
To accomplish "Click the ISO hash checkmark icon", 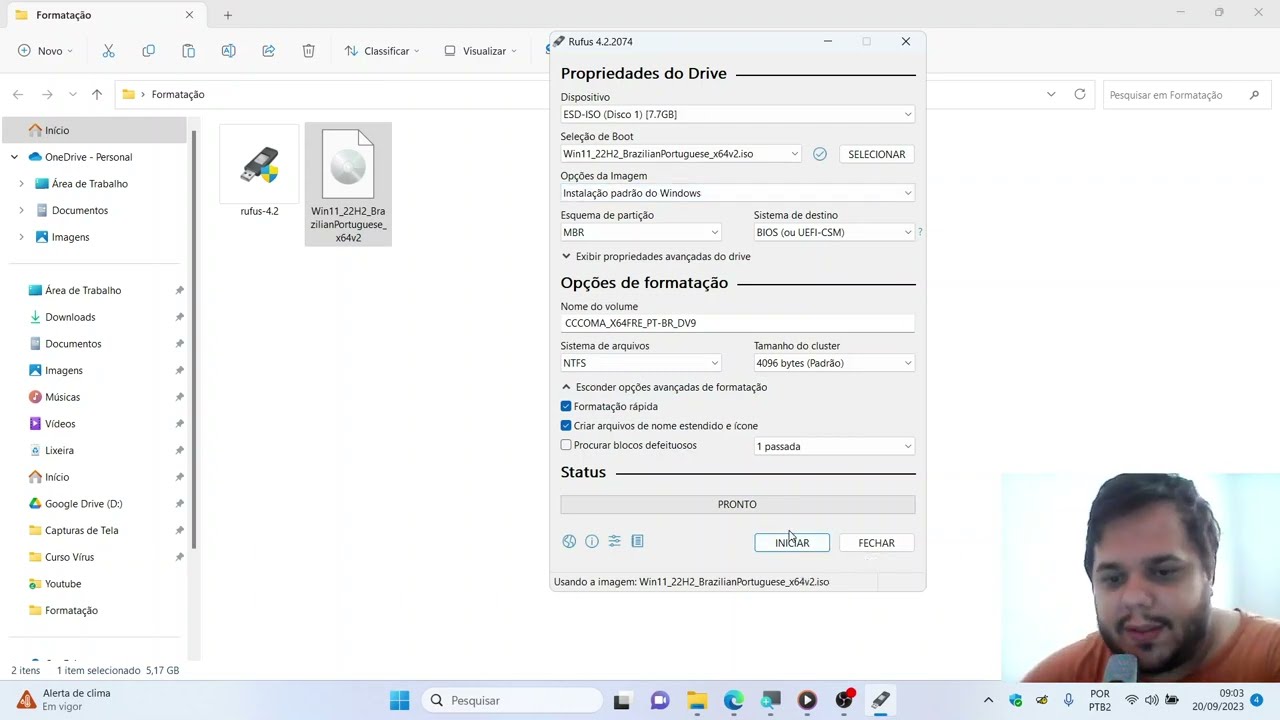I will 820,154.
